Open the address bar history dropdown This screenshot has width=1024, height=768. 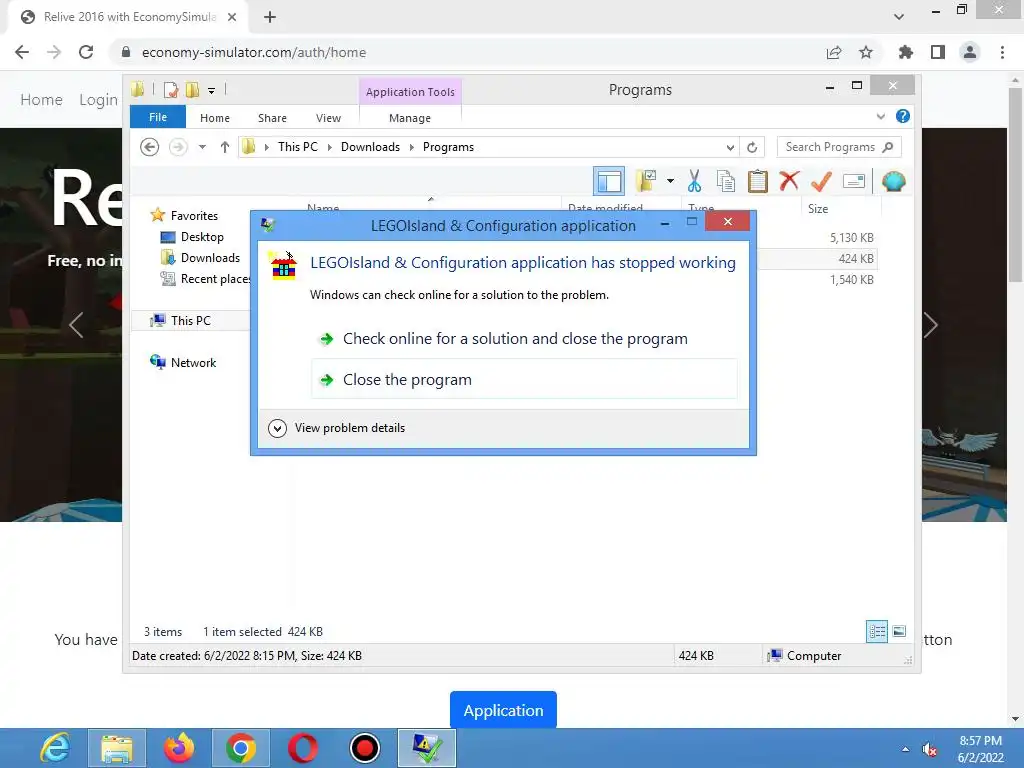(x=730, y=148)
